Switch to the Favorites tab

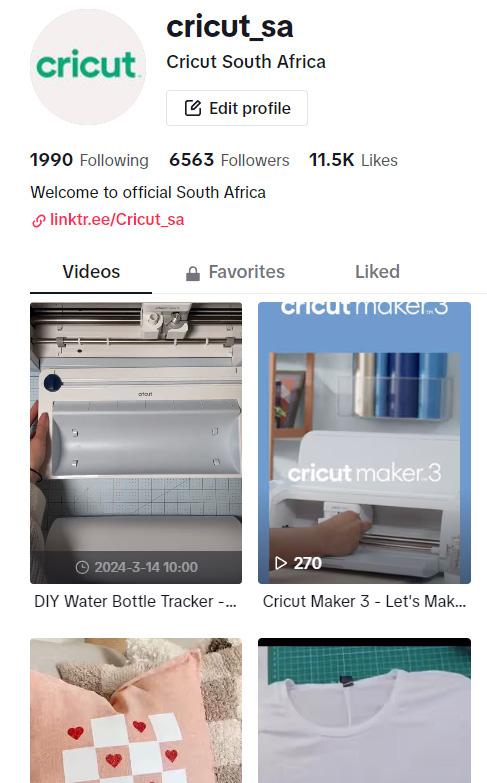point(235,272)
